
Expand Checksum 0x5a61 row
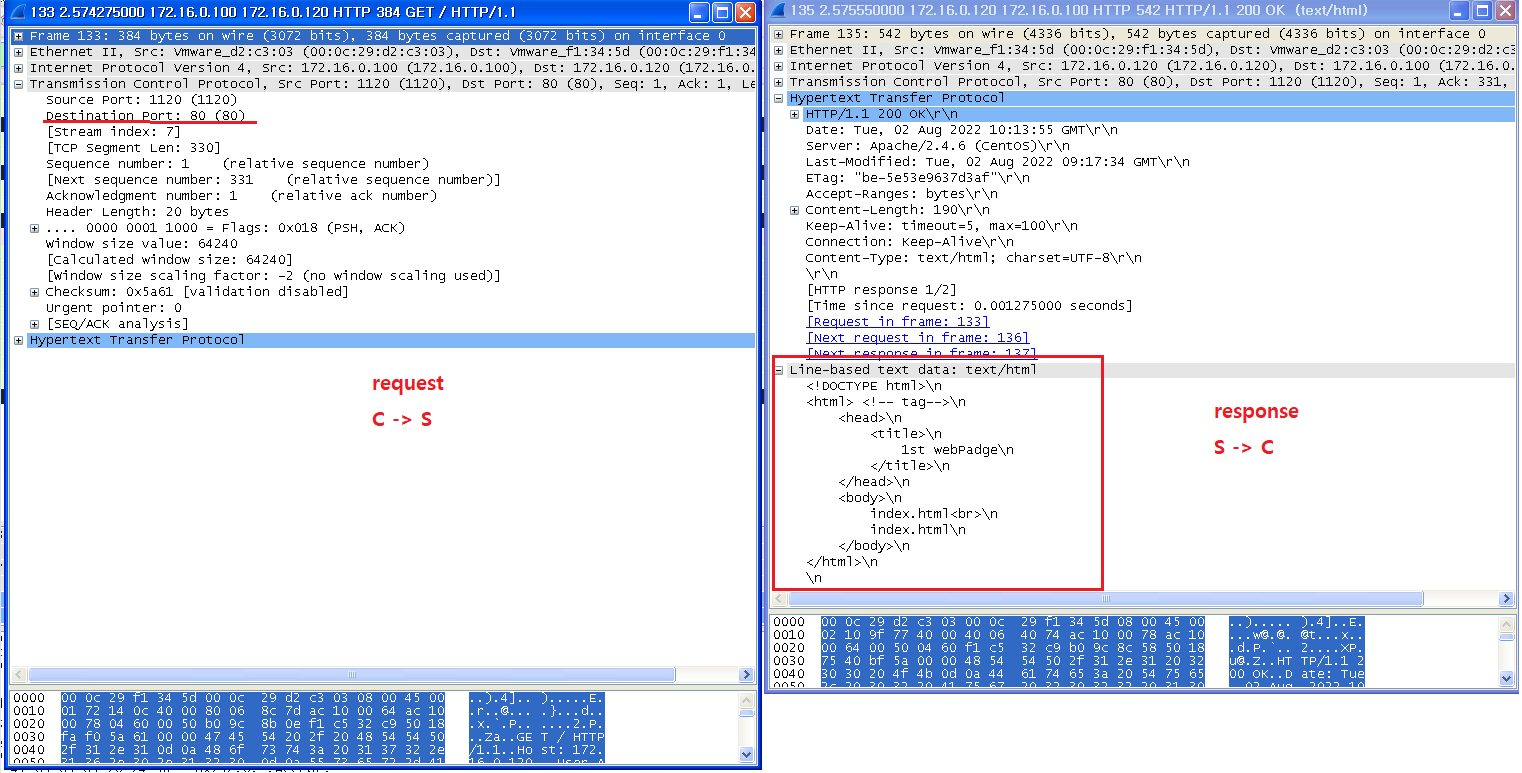[35, 292]
